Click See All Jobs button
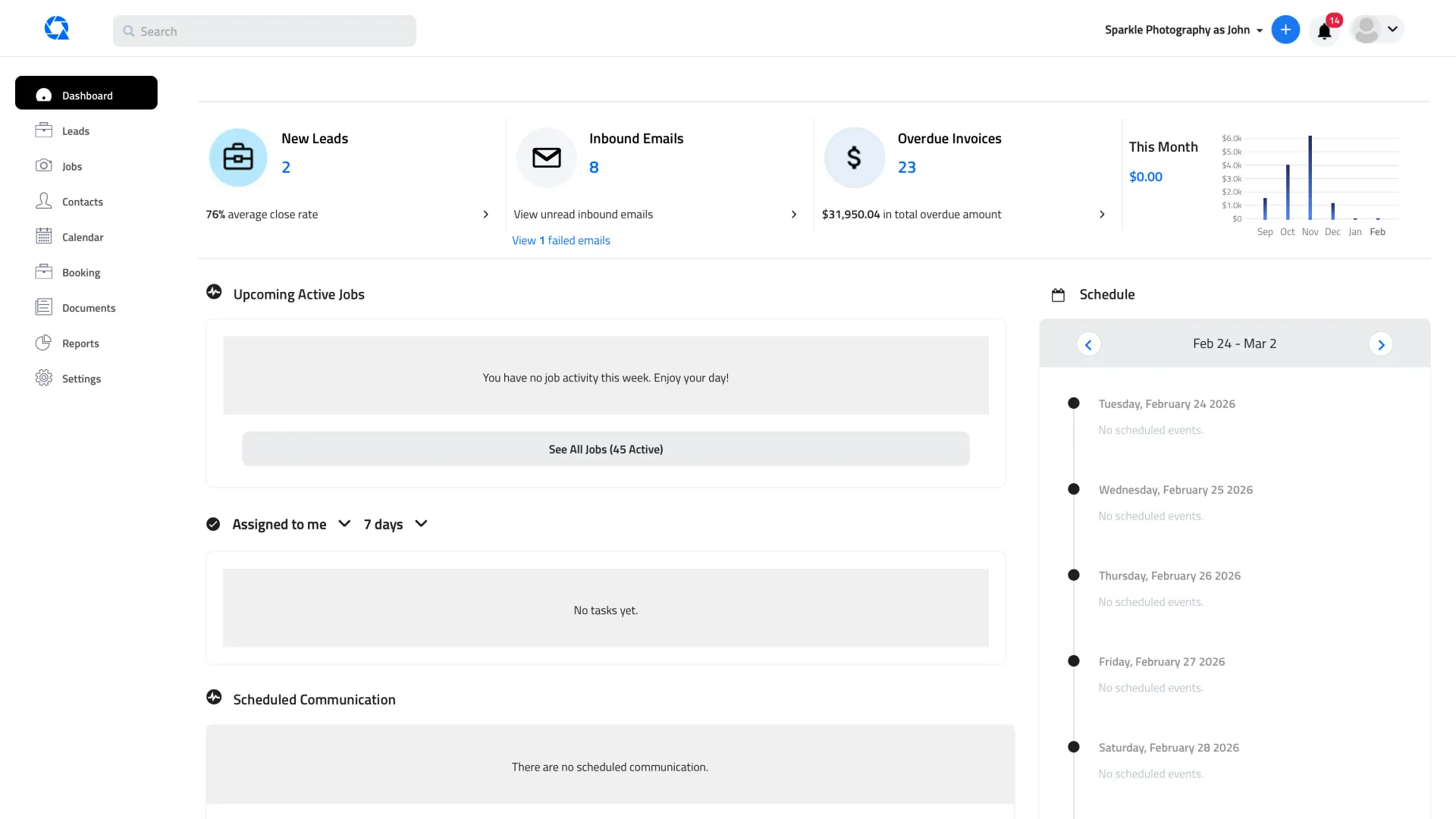1456x819 pixels. [605, 448]
